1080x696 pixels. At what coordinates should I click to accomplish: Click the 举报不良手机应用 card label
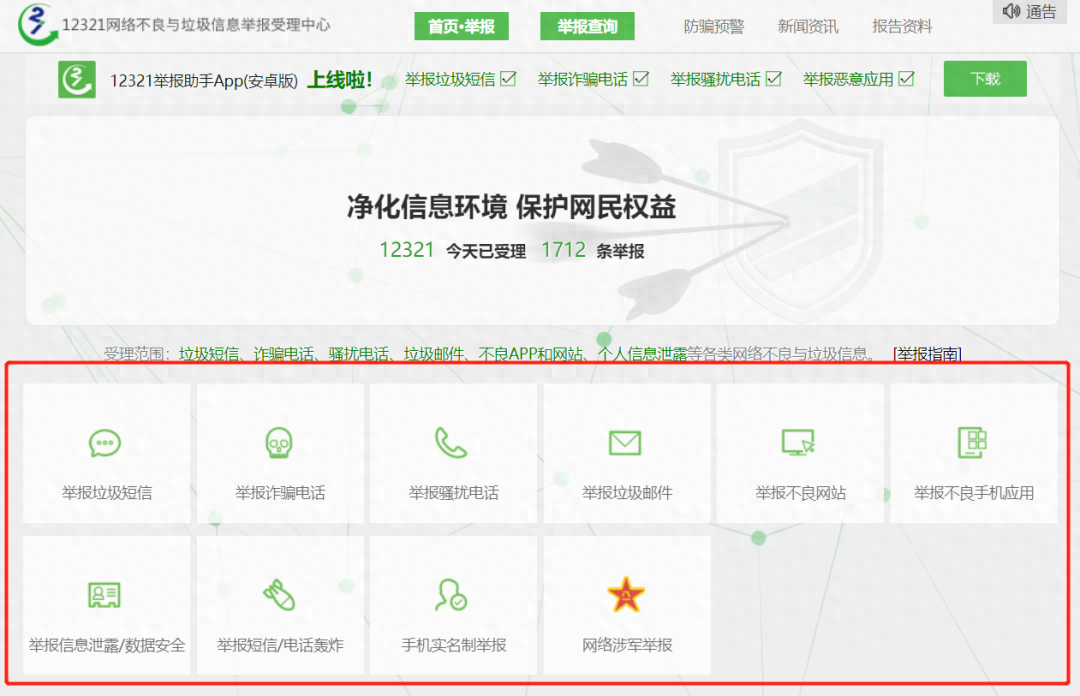coord(974,493)
